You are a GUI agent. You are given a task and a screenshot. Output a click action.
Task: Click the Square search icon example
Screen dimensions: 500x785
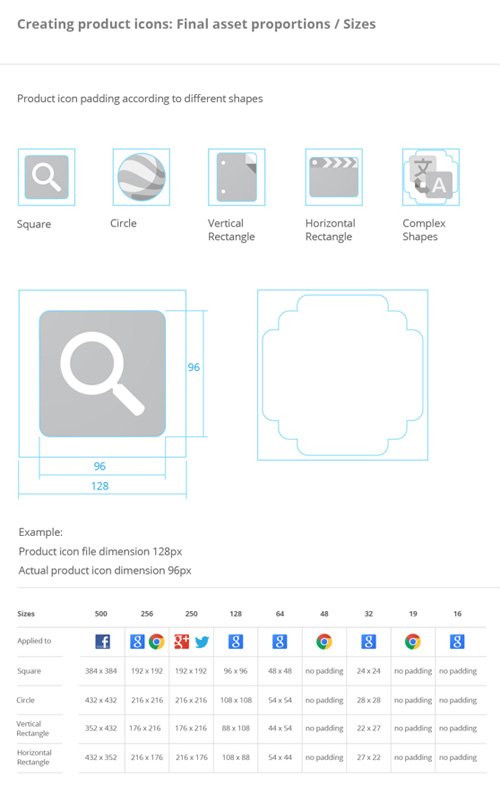coord(47,177)
